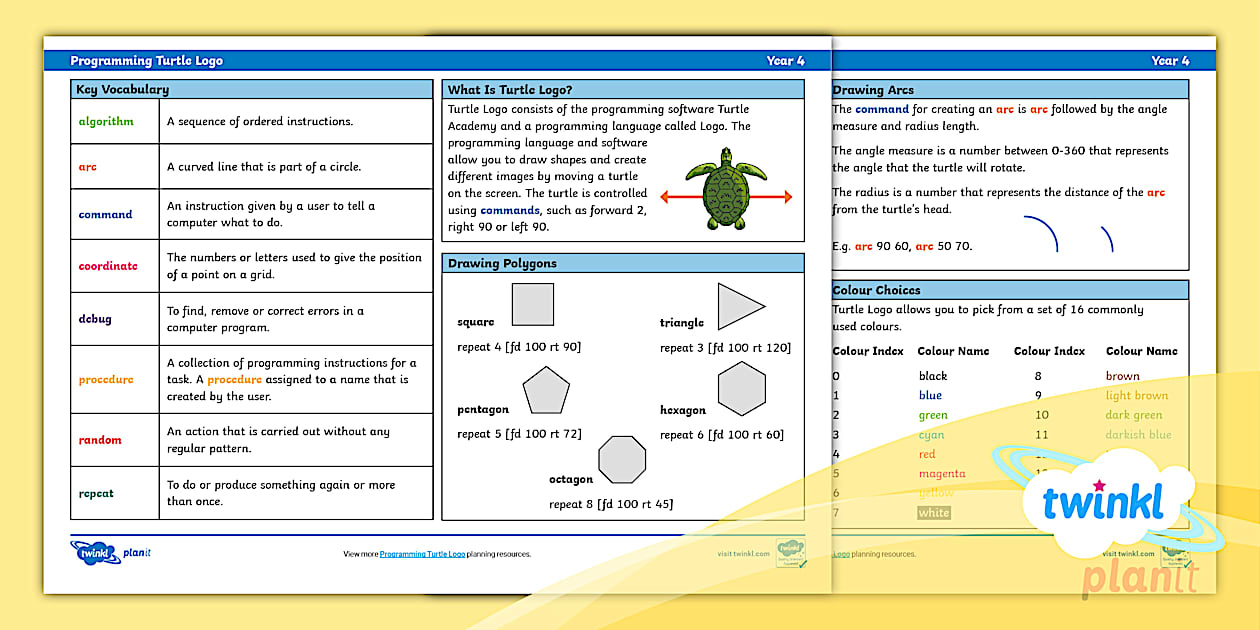
Task: Click the What Is Turtle Logo heading
Action: point(510,88)
